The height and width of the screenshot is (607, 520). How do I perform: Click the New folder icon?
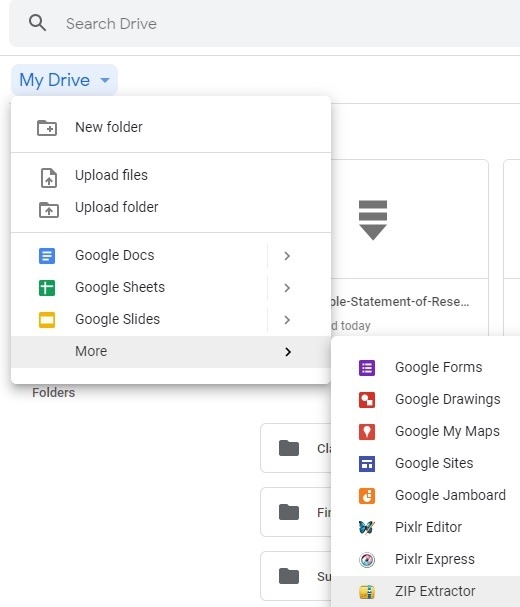(x=47, y=127)
